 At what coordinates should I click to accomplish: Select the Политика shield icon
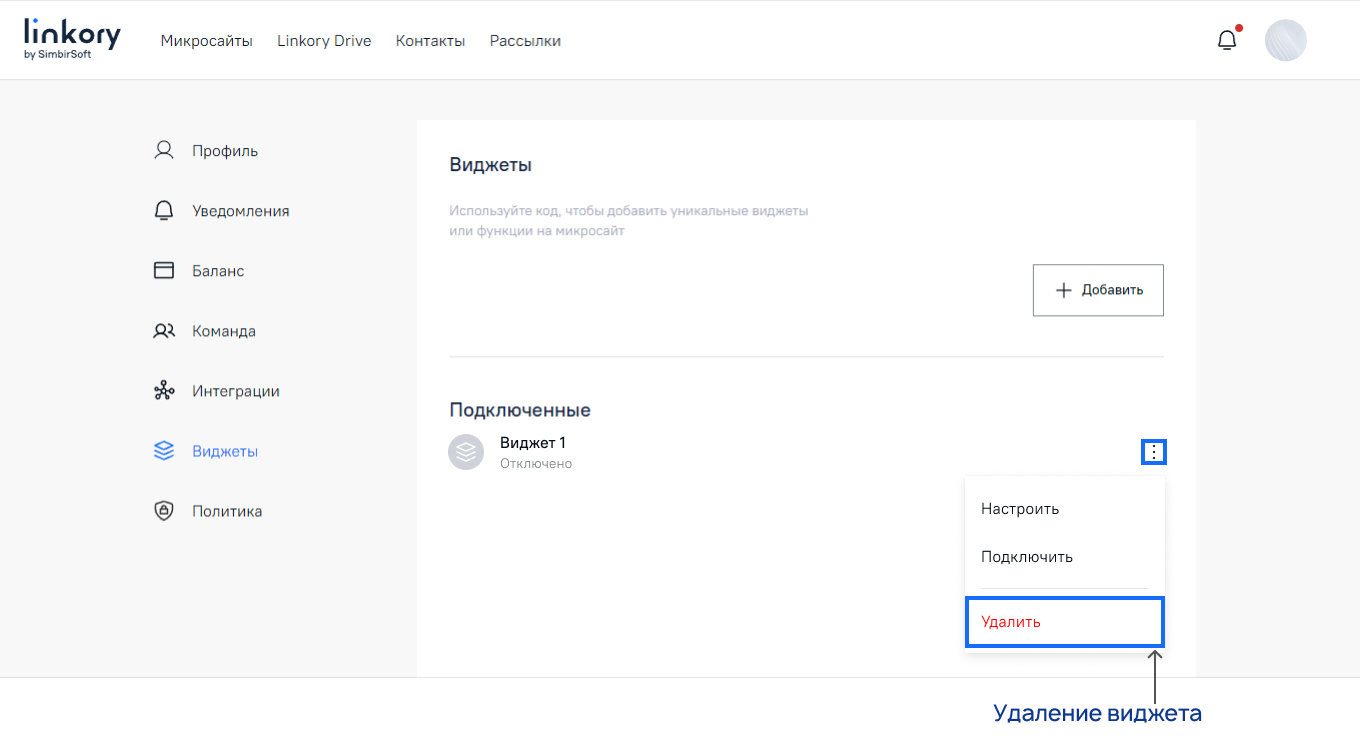(x=163, y=510)
